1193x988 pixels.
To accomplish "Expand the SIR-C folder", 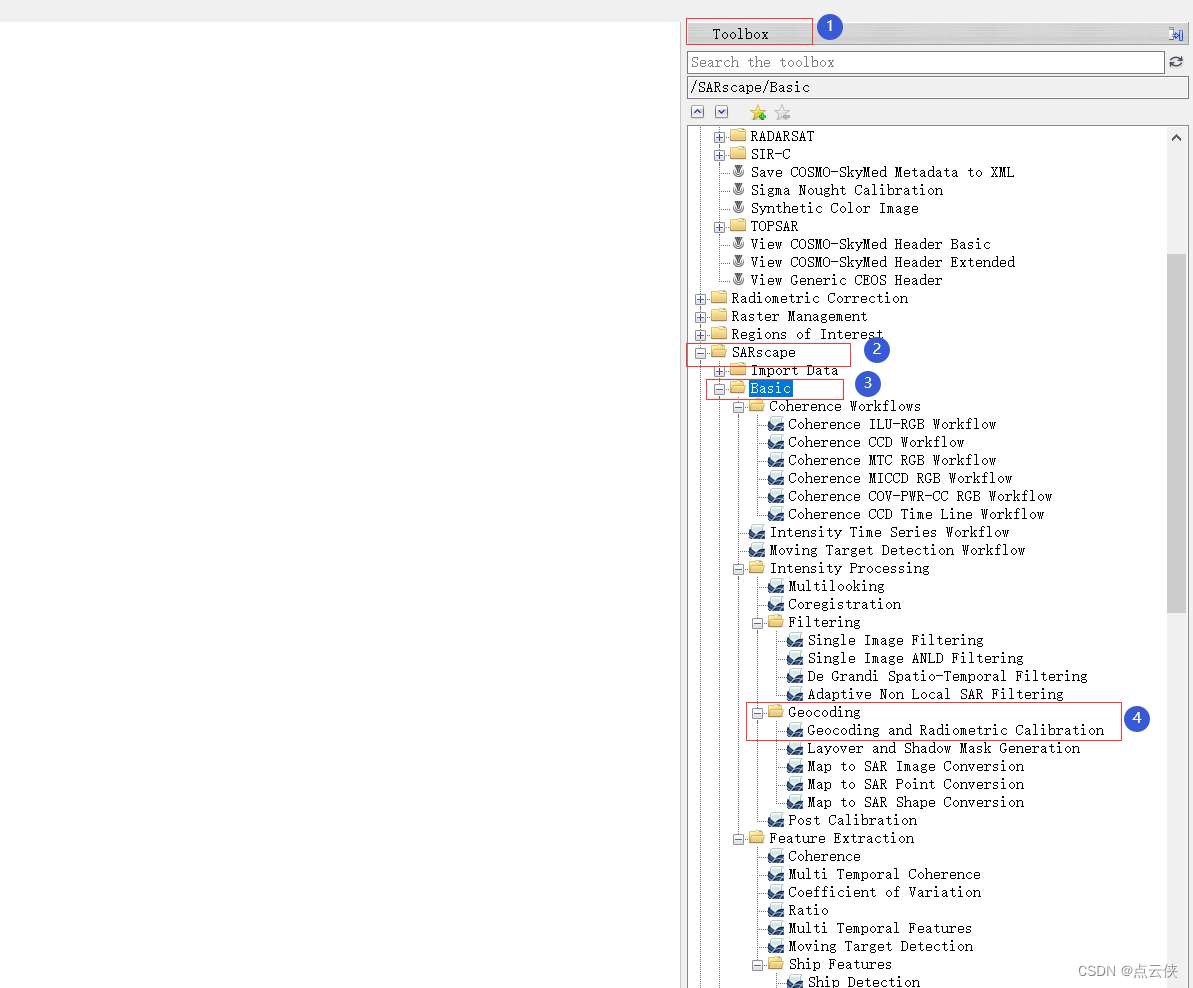I will click(719, 155).
